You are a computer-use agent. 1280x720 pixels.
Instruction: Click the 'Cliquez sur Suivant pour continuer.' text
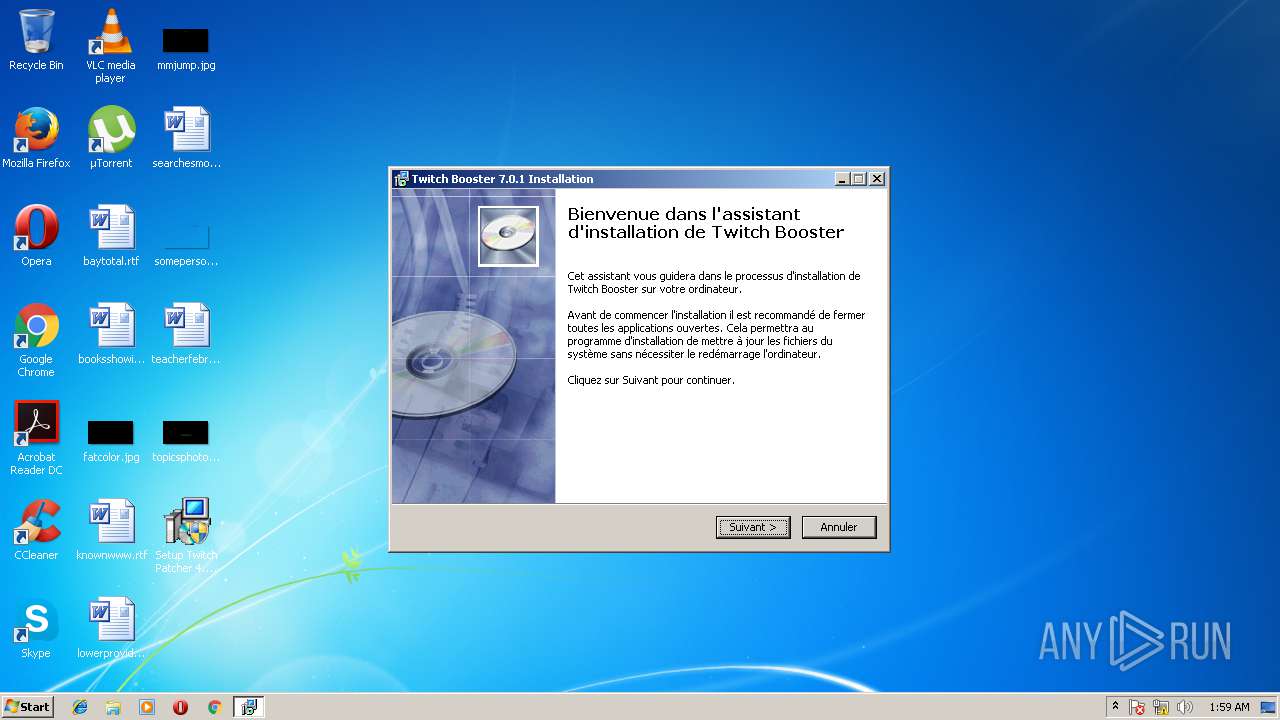pos(651,380)
